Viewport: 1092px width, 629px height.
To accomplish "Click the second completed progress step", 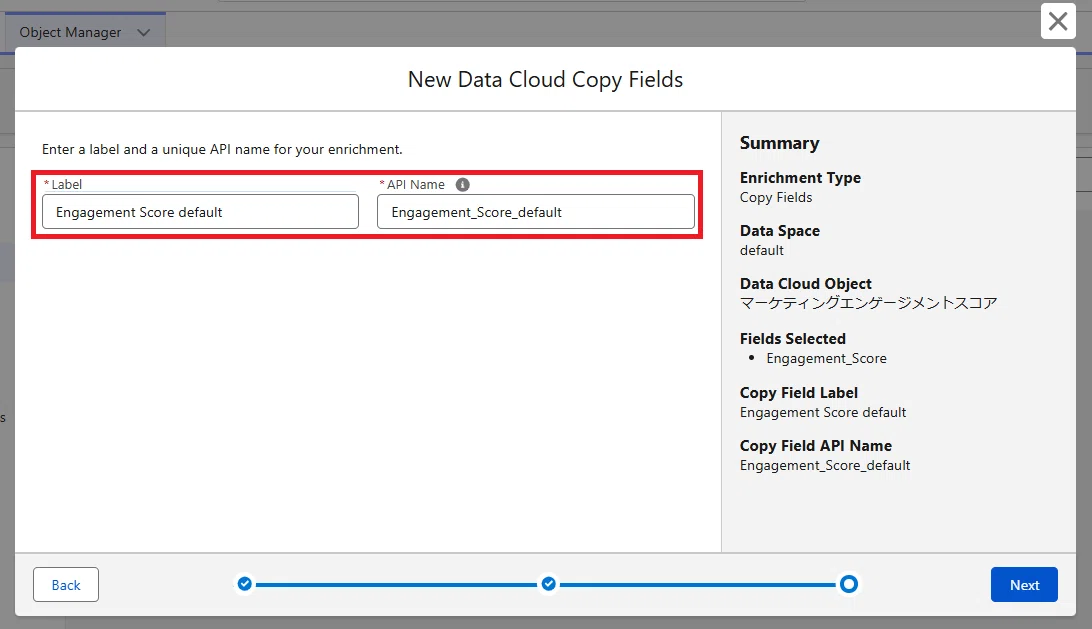I will click(x=549, y=584).
